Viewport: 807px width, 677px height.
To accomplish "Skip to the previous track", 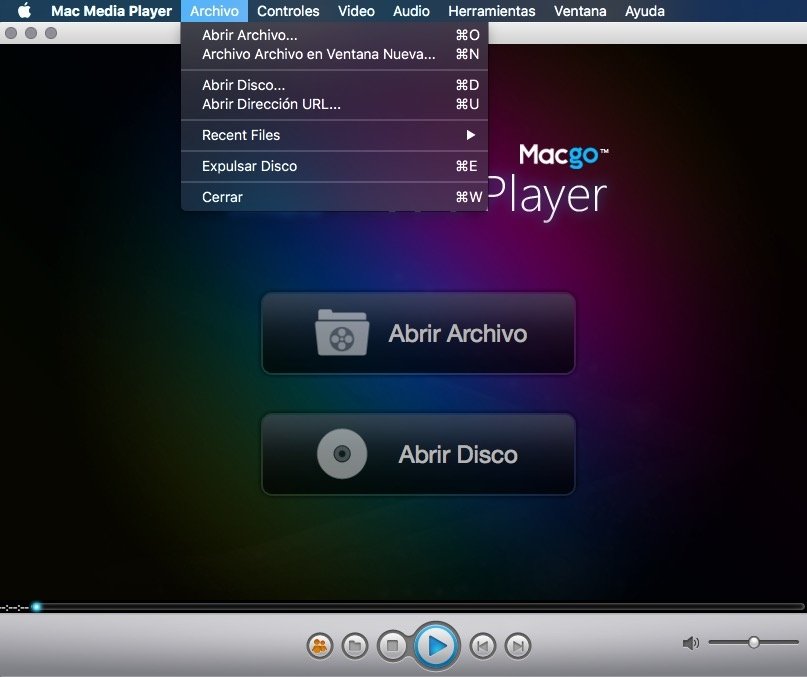I will [x=482, y=646].
